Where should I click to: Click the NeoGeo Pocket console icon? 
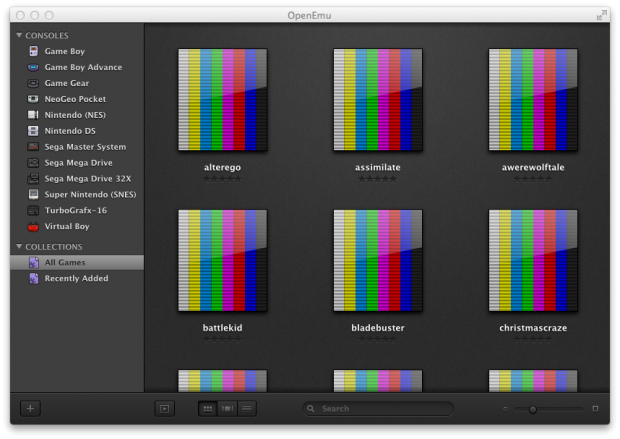pos(33,99)
